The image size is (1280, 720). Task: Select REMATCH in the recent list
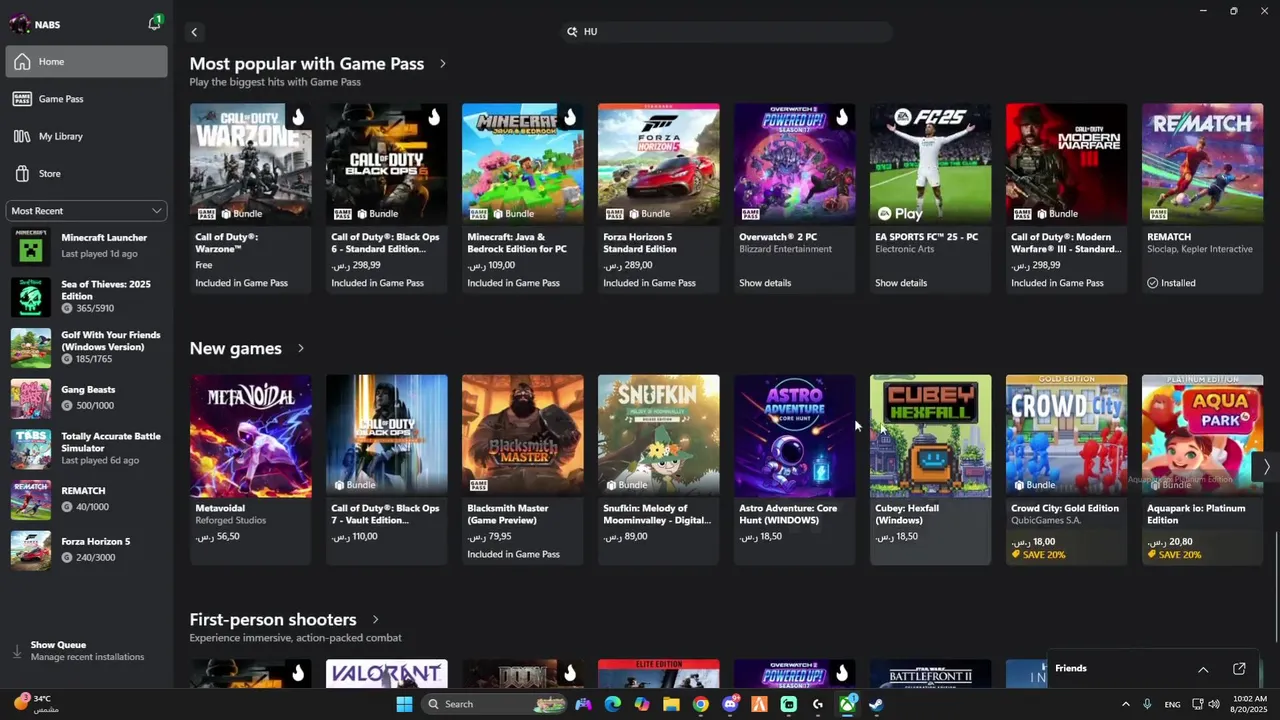point(87,499)
